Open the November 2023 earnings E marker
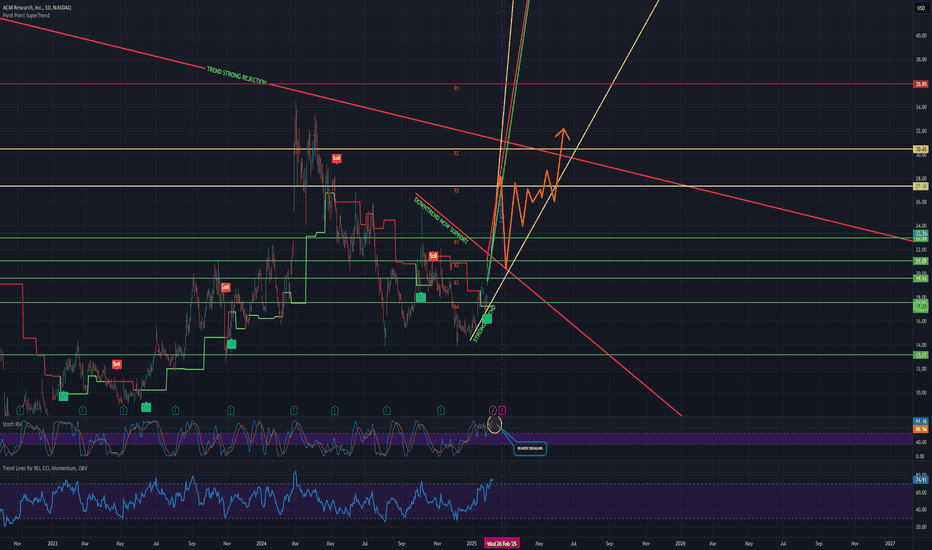 (x=231, y=410)
